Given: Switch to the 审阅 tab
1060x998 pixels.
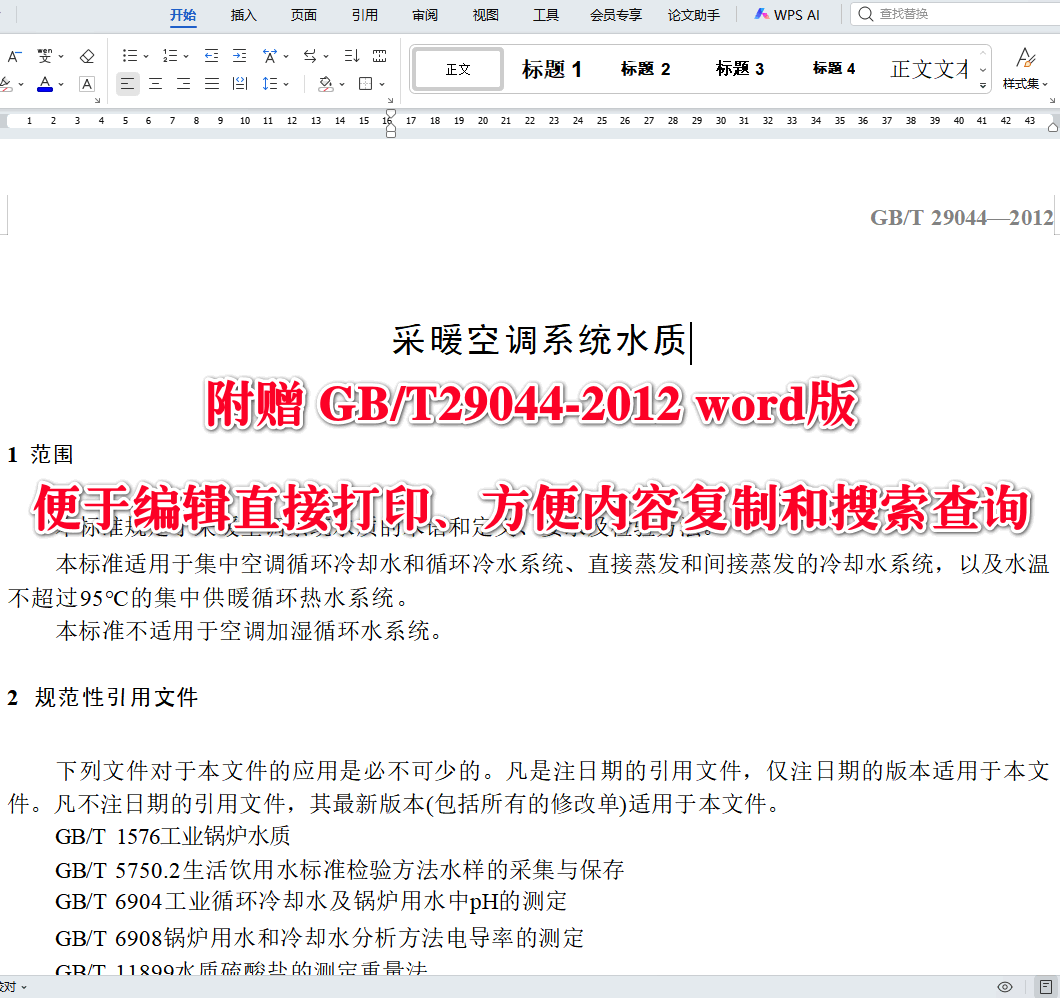Looking at the screenshot, I should coord(425,15).
